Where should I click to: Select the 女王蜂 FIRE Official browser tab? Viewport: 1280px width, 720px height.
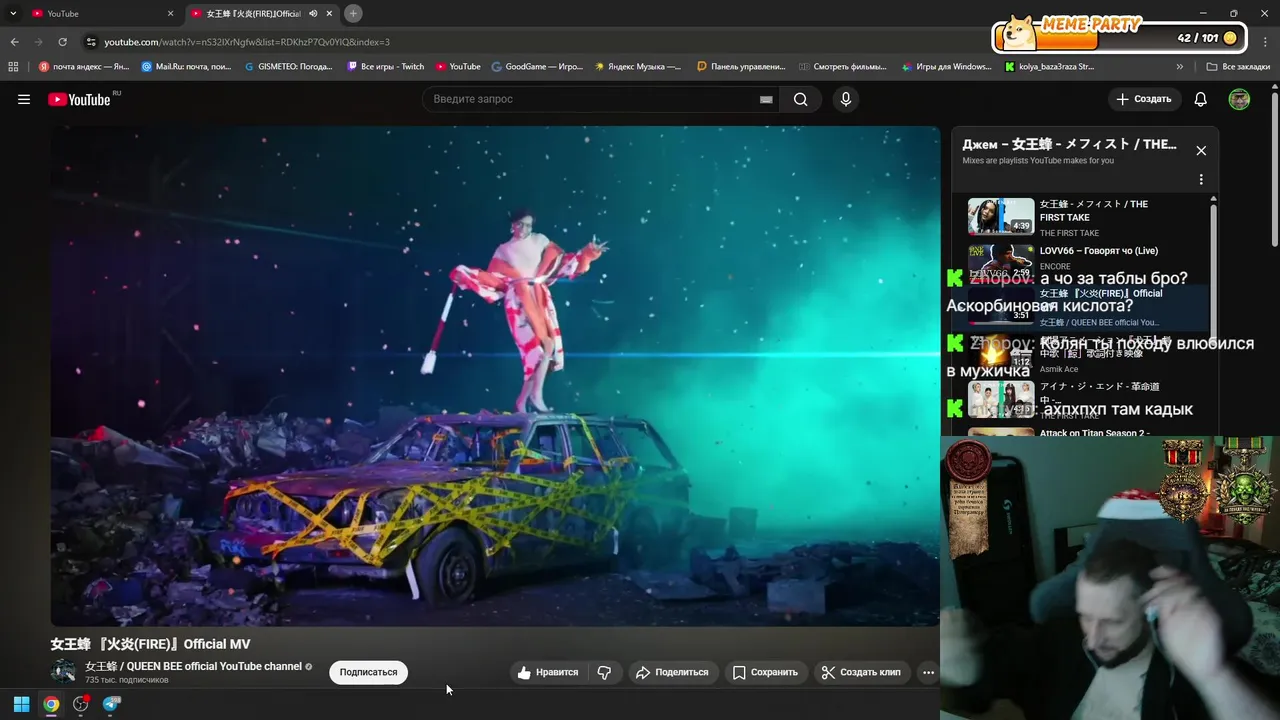pyautogui.click(x=252, y=13)
